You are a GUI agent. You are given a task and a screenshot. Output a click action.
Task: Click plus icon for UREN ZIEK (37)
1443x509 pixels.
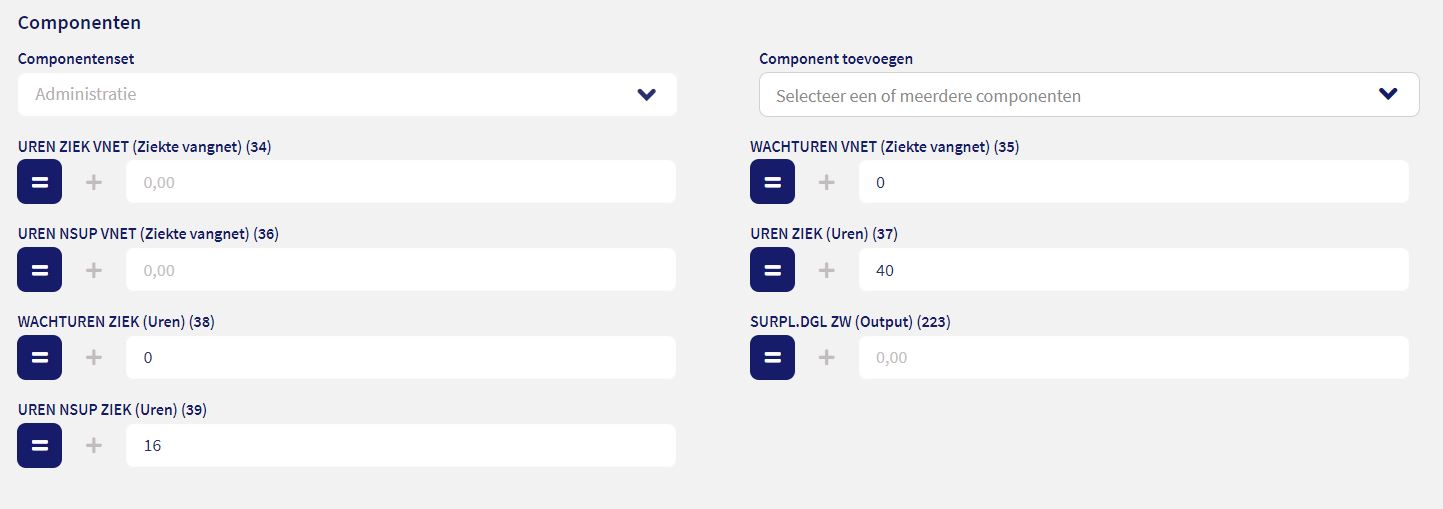827,270
